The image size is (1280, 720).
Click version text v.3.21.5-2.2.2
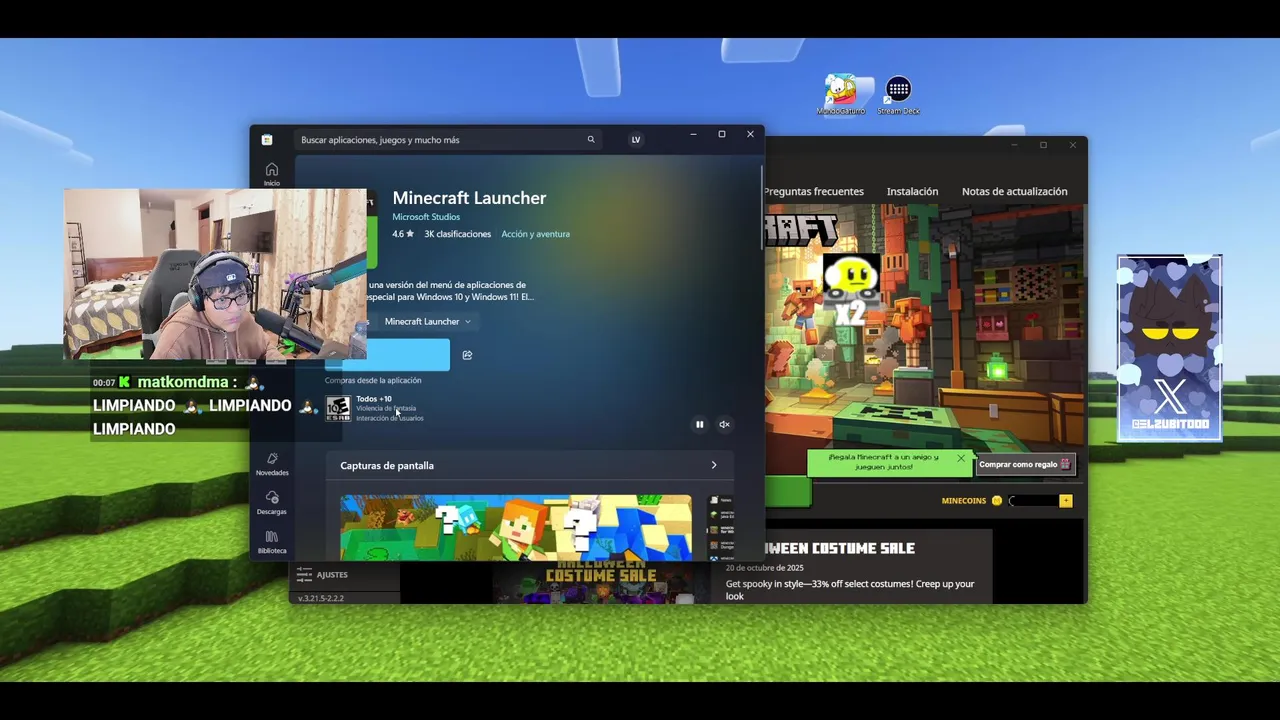pos(321,598)
